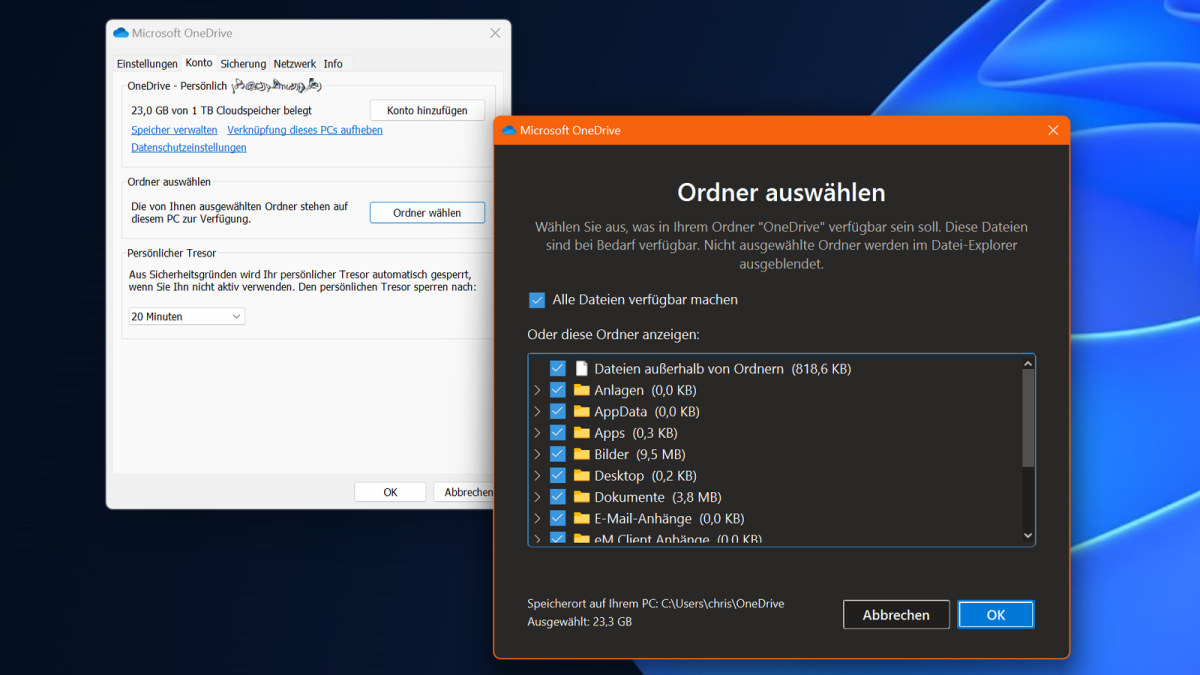Close the OneDrive settings window
This screenshot has width=1200, height=675.
click(495, 33)
